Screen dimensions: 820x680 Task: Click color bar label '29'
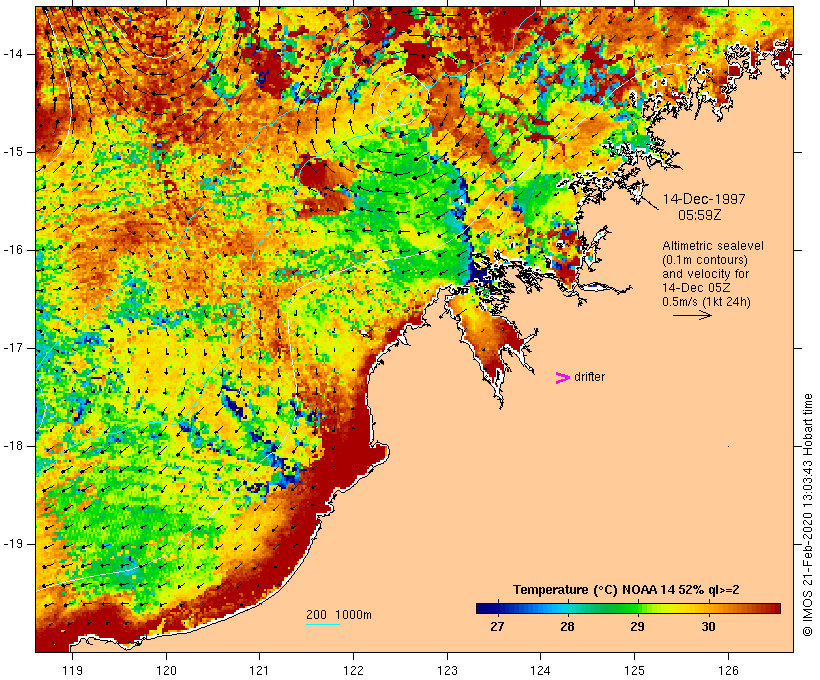click(637, 626)
